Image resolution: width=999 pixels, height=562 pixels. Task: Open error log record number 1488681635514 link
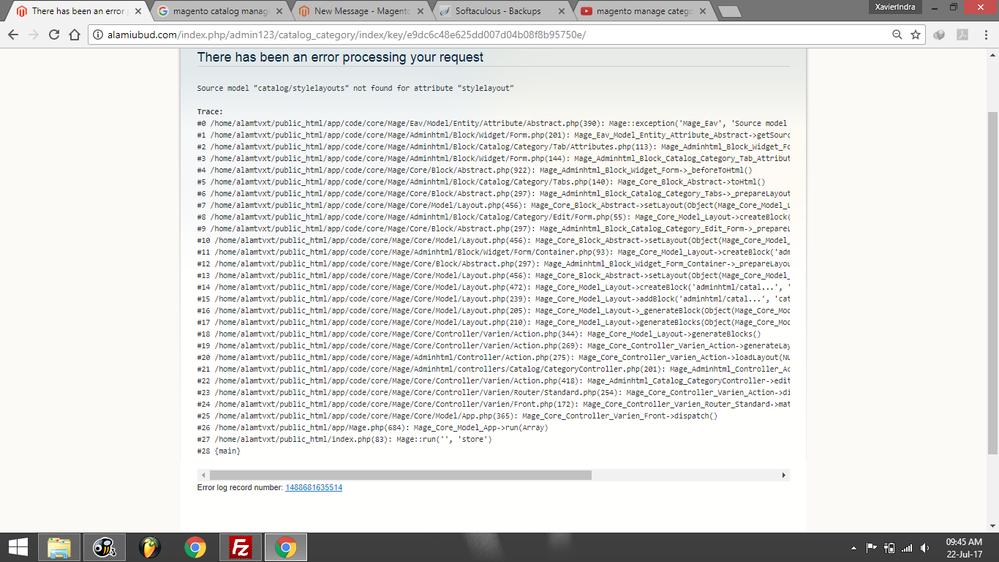[313, 487]
